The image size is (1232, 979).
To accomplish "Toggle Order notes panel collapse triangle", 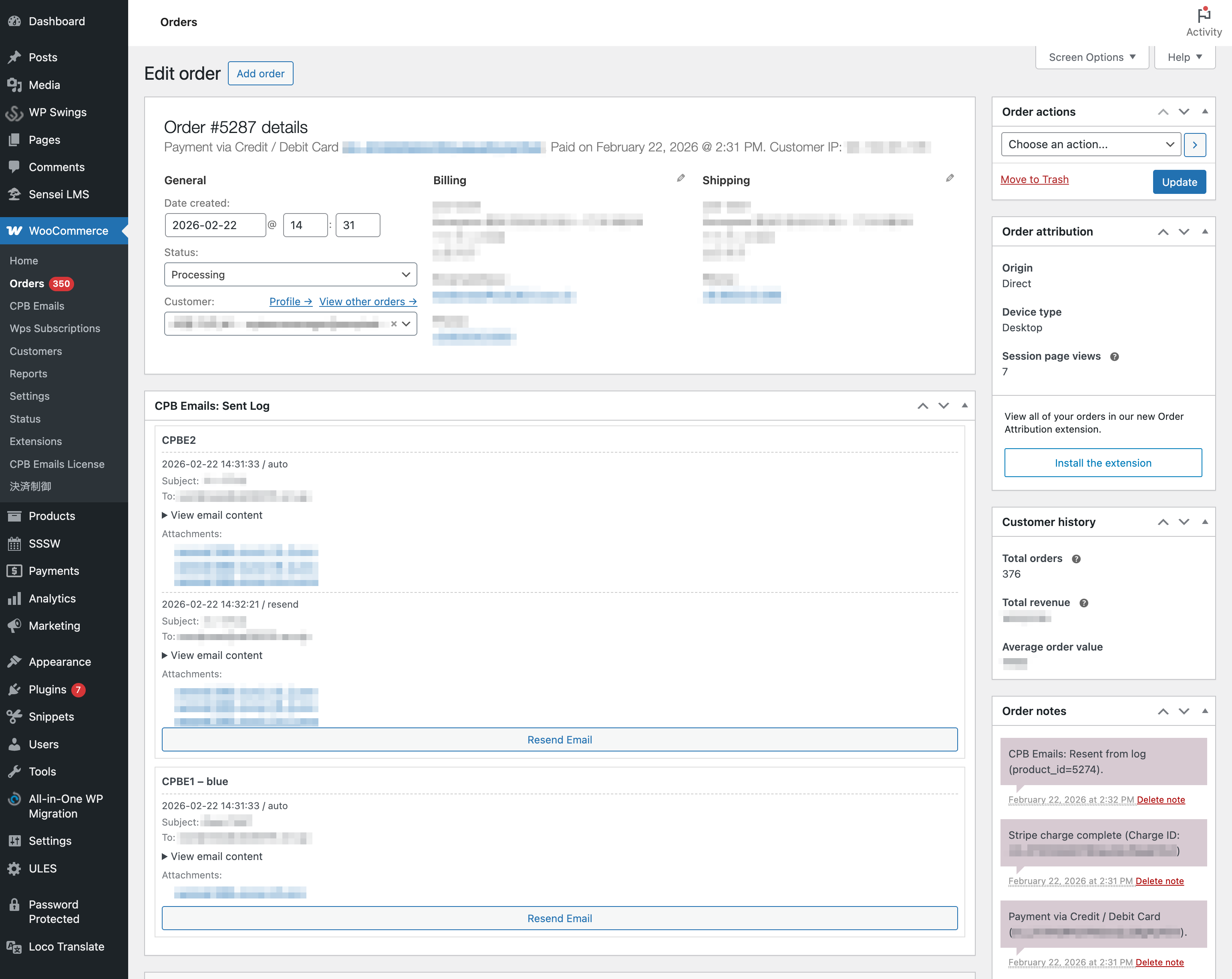I will [1205, 711].
